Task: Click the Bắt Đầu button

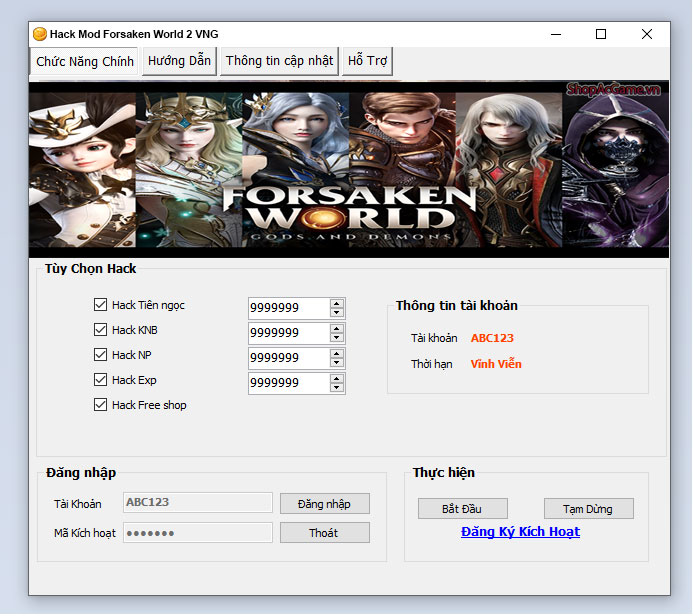Action: [462, 509]
